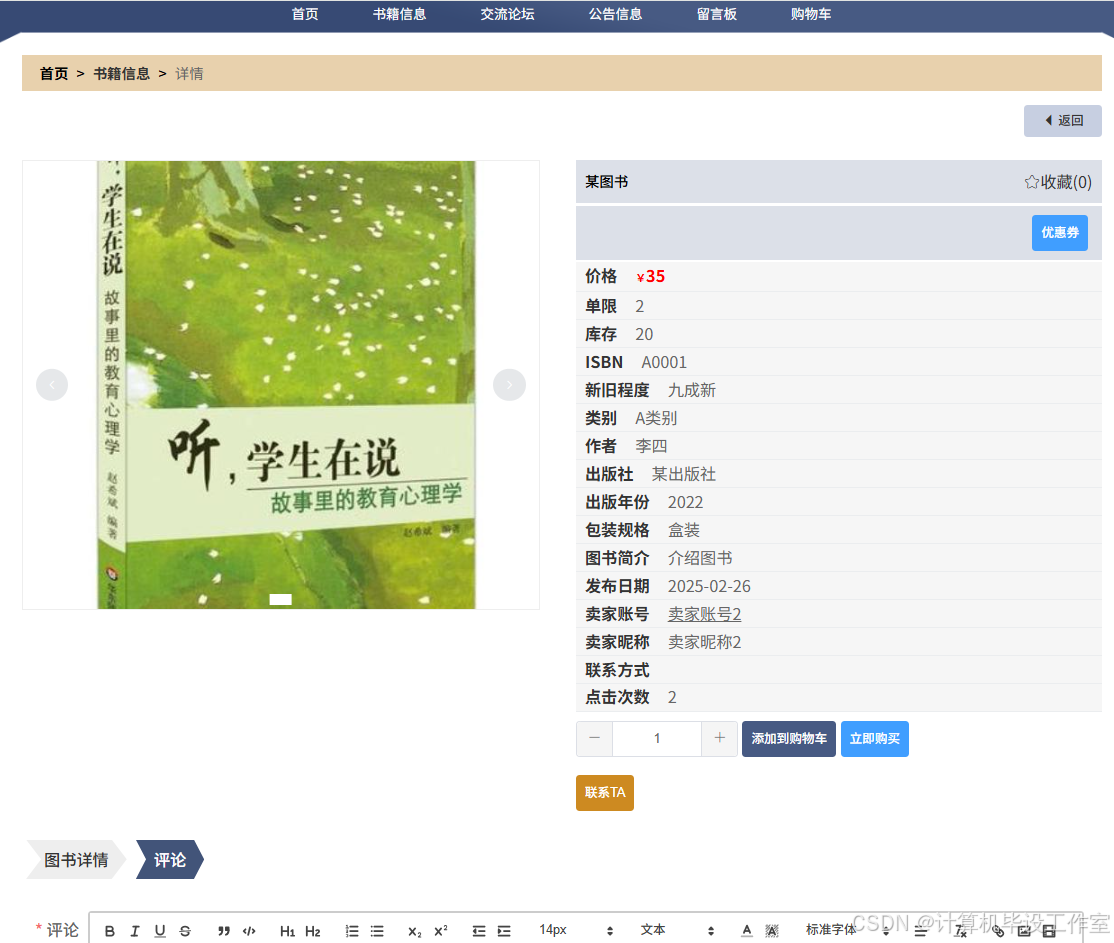Click the price value ¥35

pyautogui.click(x=651, y=276)
